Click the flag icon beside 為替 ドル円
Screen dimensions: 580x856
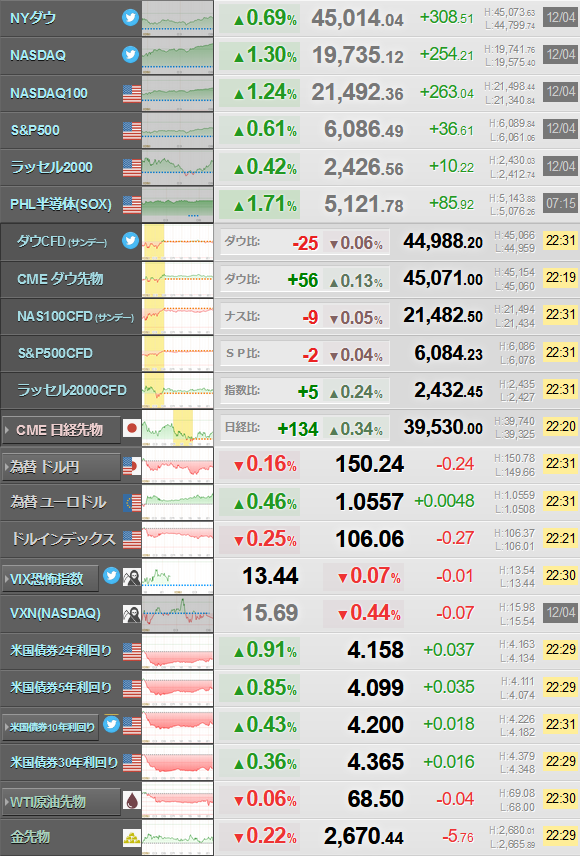(132, 466)
